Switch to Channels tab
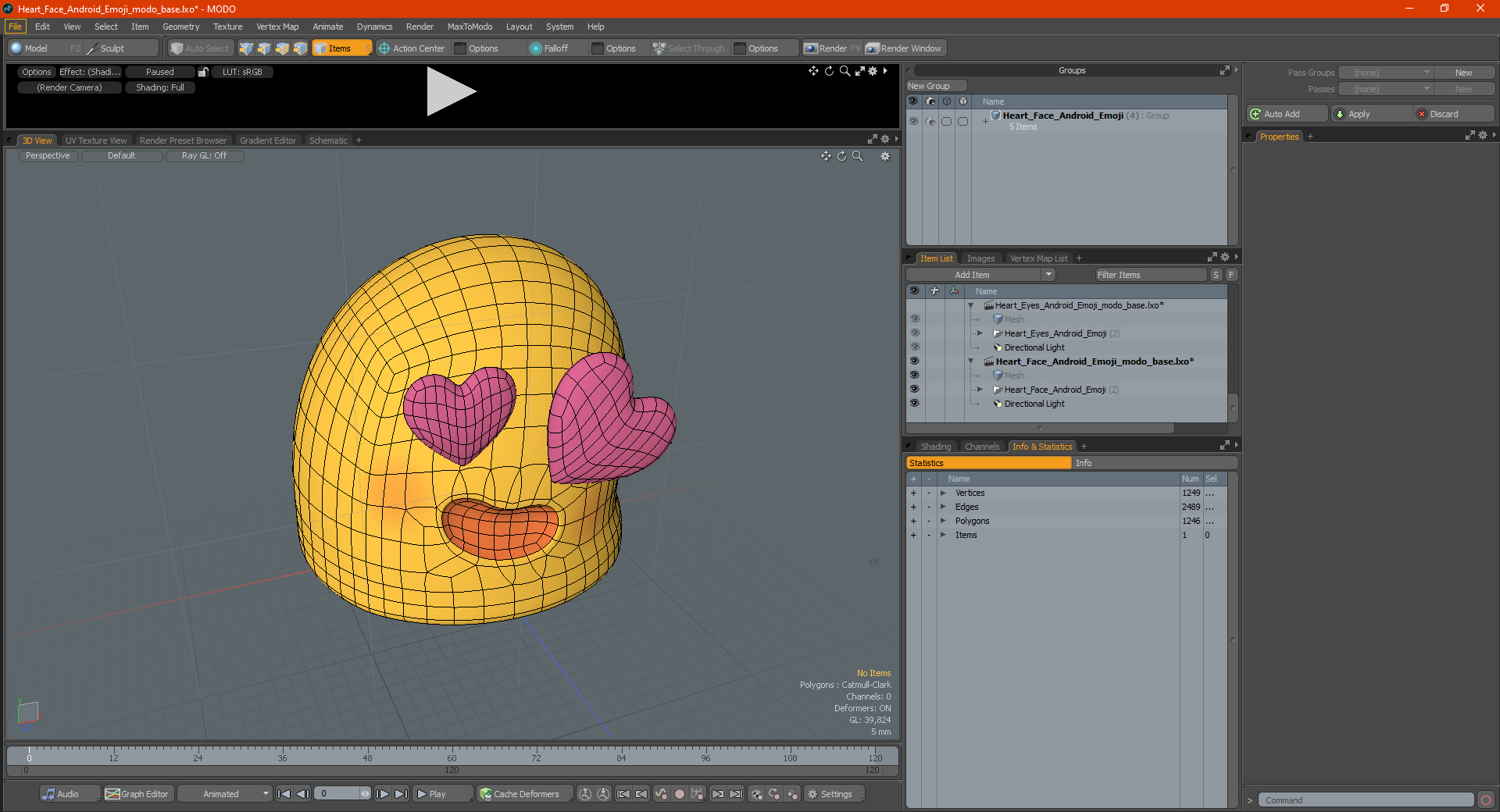This screenshot has height=812, width=1500. (x=982, y=447)
